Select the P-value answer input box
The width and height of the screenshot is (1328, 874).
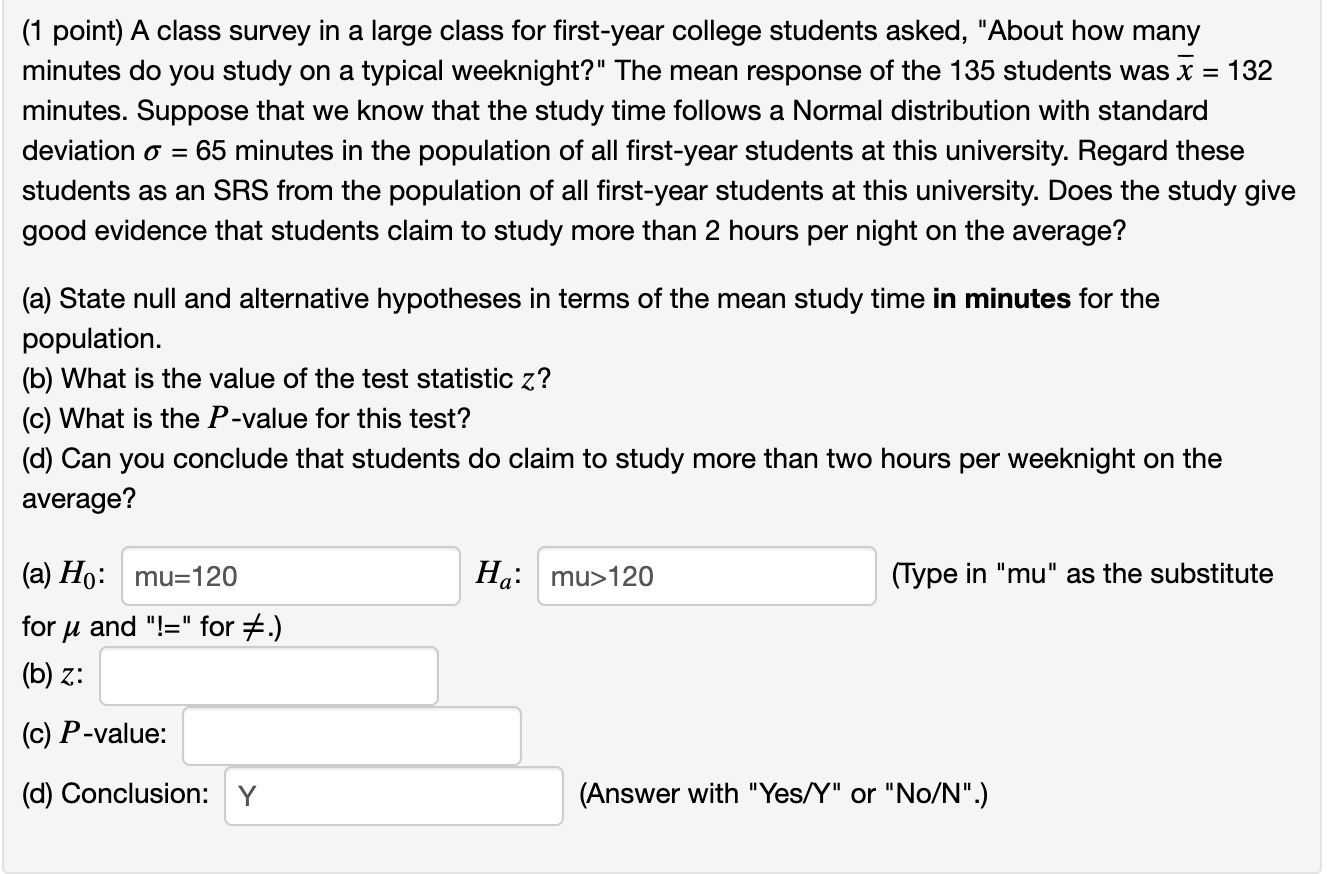click(x=351, y=736)
